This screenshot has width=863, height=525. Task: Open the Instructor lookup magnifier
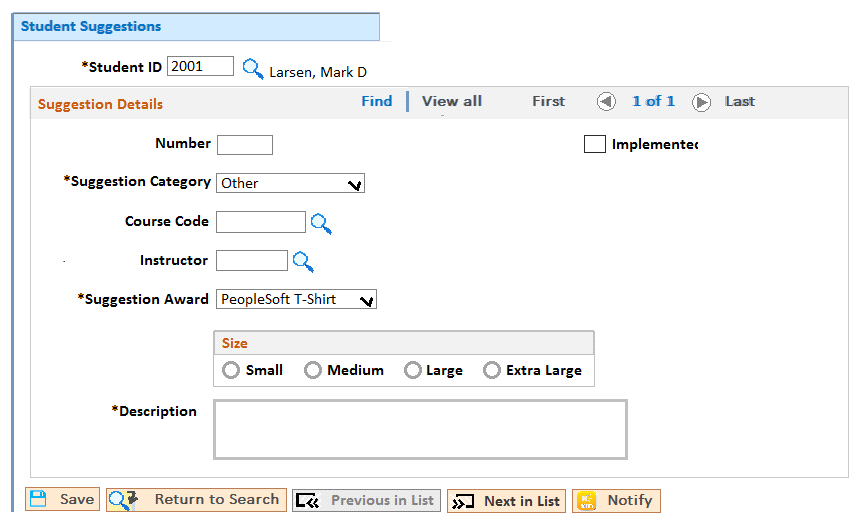point(303,261)
